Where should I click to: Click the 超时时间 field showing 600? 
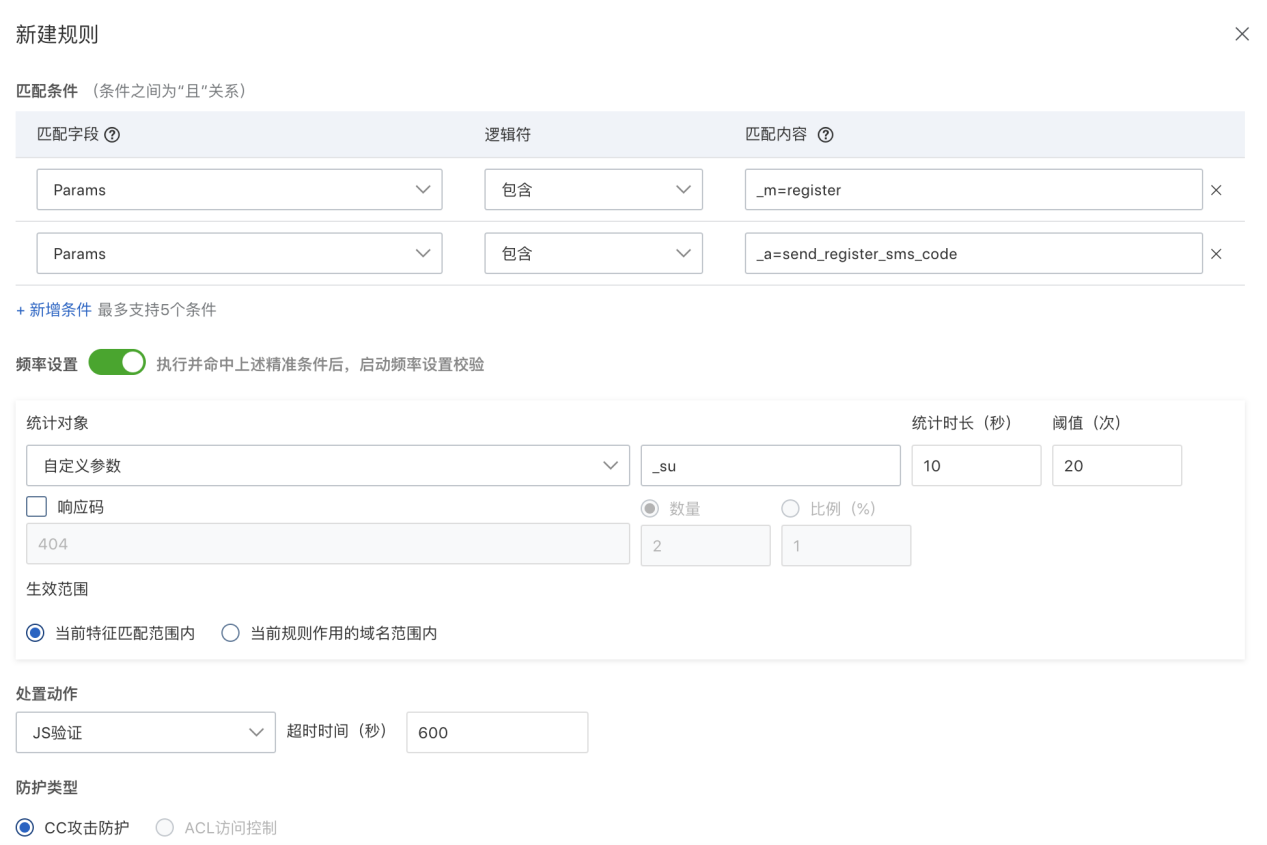497,733
